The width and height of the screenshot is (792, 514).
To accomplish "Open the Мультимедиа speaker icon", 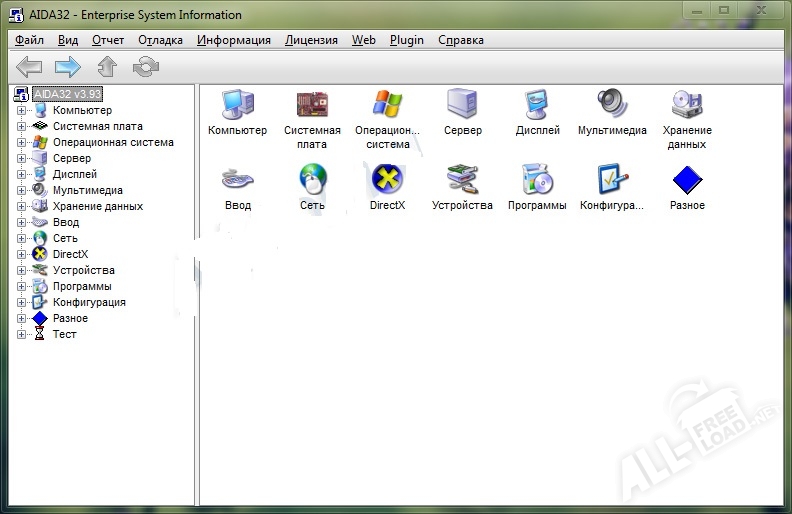I will pos(612,106).
